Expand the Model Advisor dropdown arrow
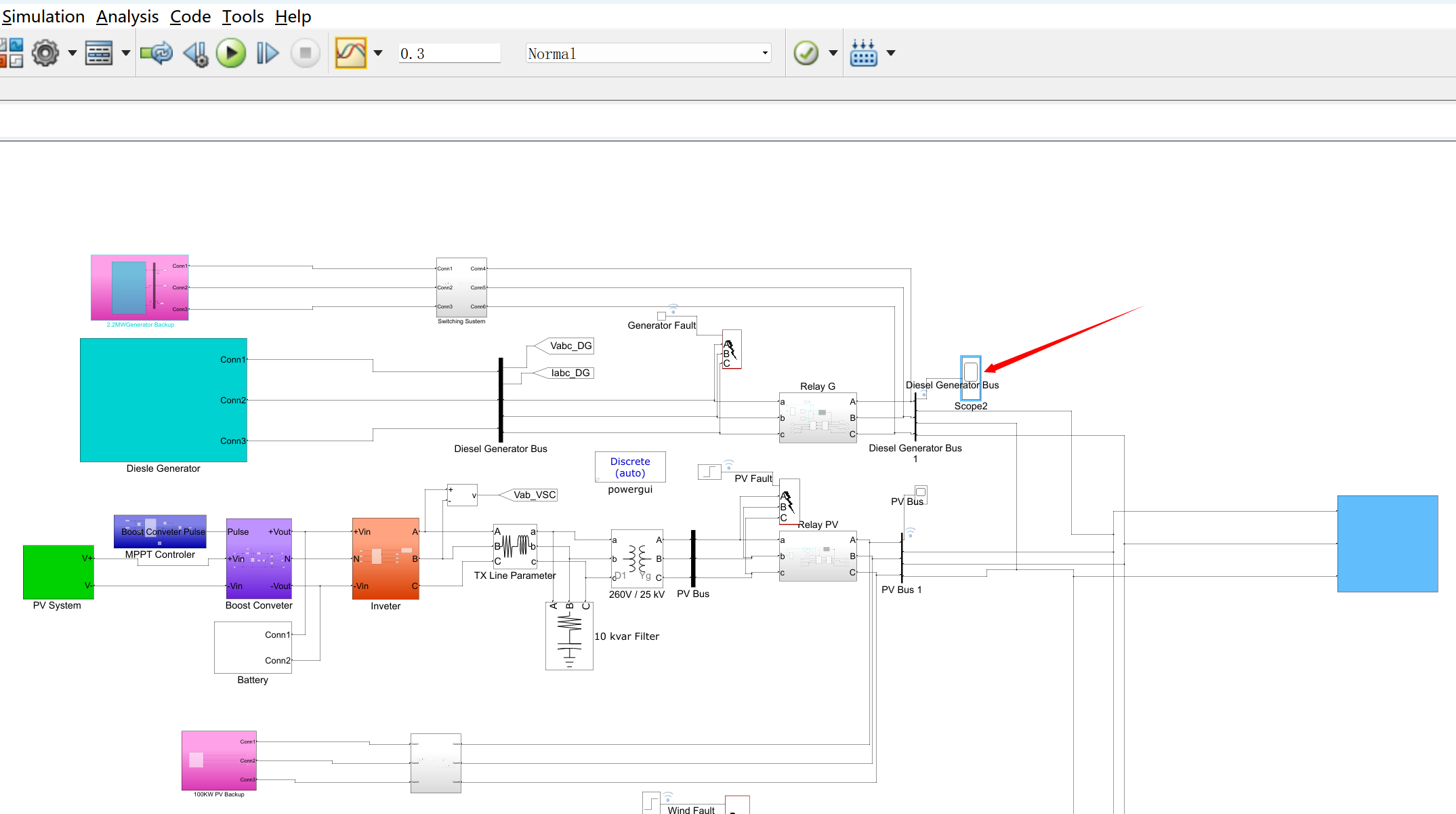The width and height of the screenshot is (1456, 814). tap(833, 53)
